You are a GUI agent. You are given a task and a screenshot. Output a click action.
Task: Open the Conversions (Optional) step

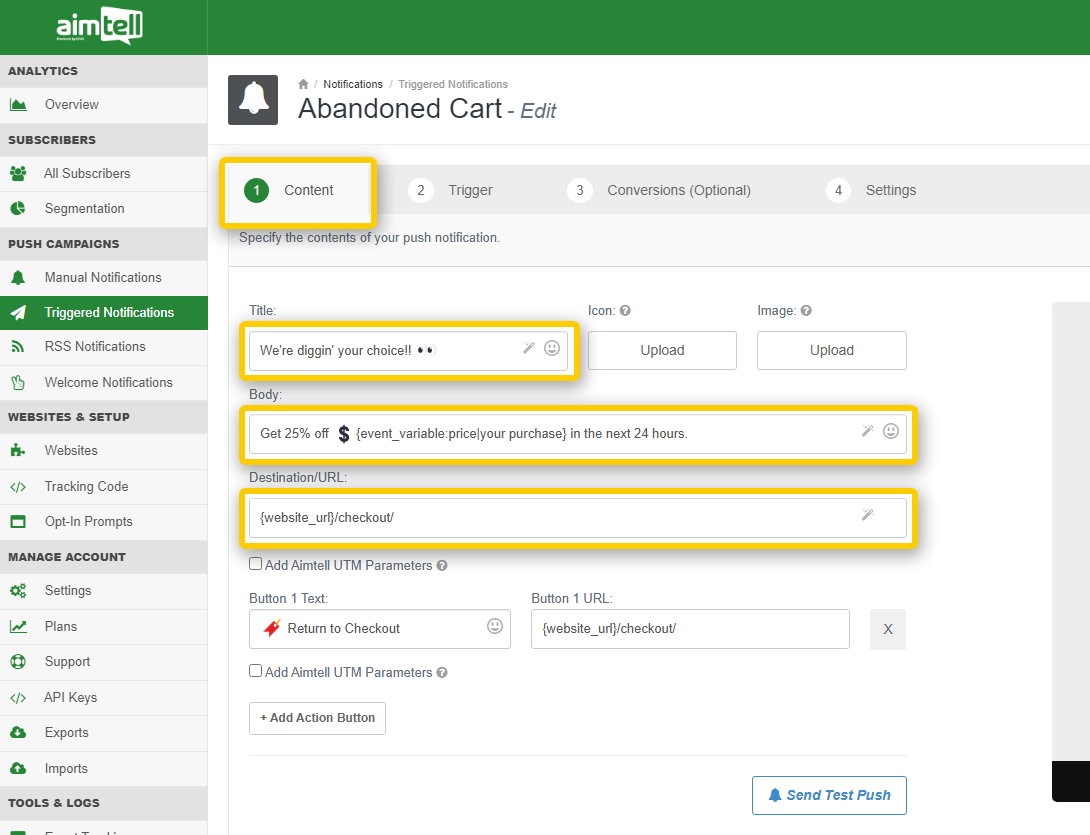(659, 190)
